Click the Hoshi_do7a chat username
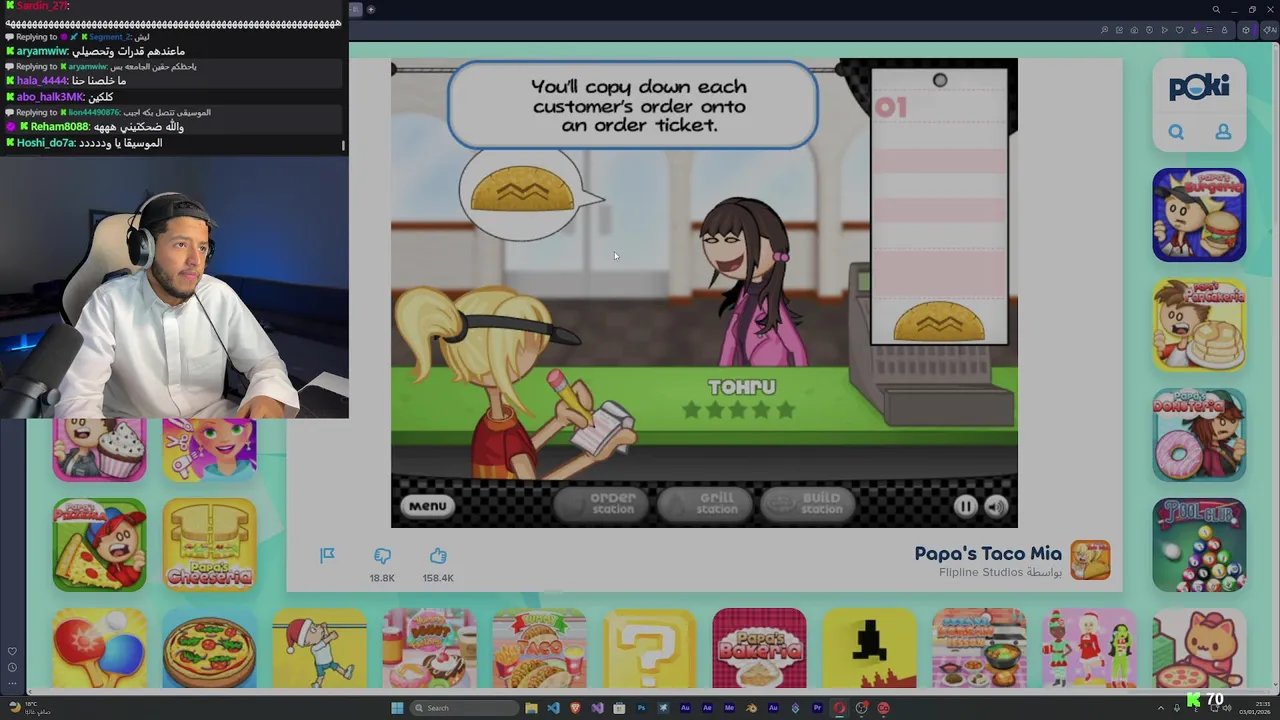This screenshot has width=1280, height=720. point(47,143)
